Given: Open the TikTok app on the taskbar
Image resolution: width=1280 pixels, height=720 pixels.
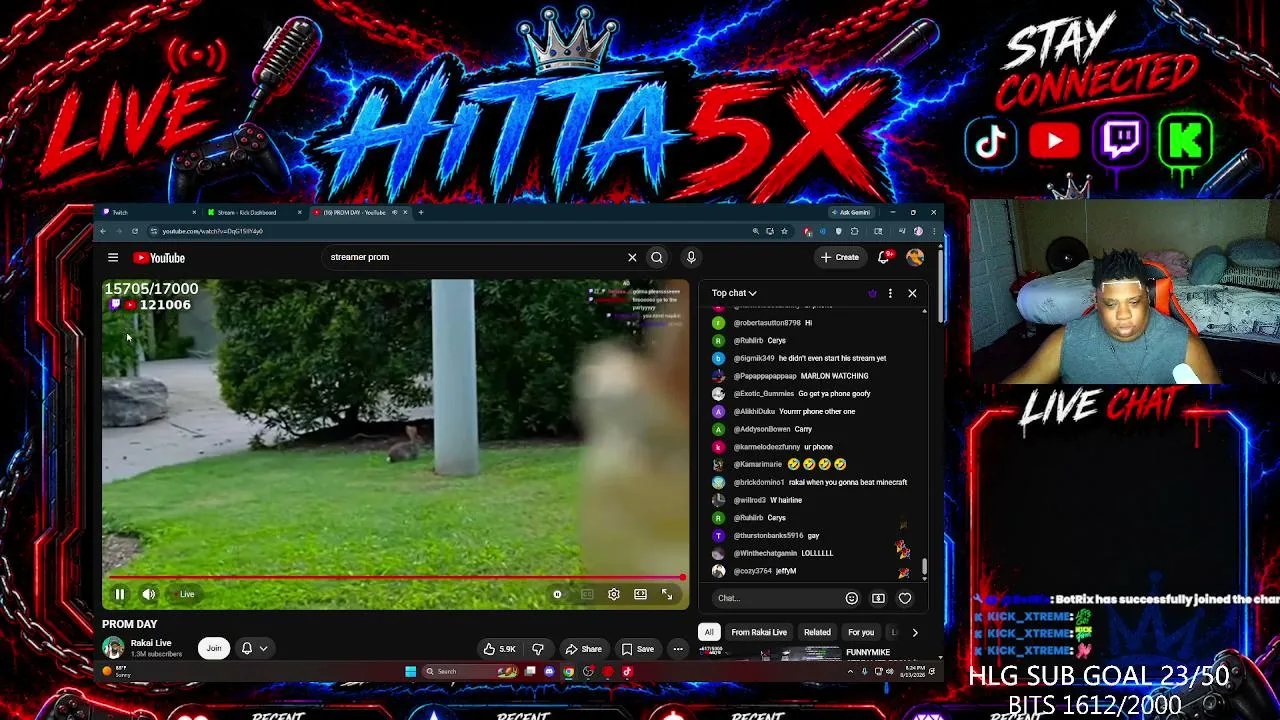Looking at the screenshot, I should tap(627, 672).
